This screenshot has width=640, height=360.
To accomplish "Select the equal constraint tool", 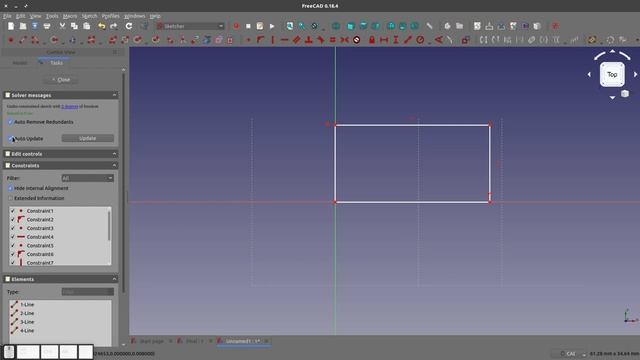I will coord(333,40).
